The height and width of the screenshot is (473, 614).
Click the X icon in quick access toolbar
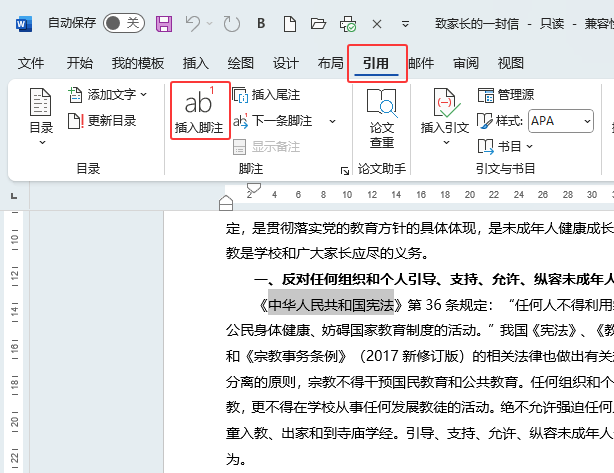377,24
